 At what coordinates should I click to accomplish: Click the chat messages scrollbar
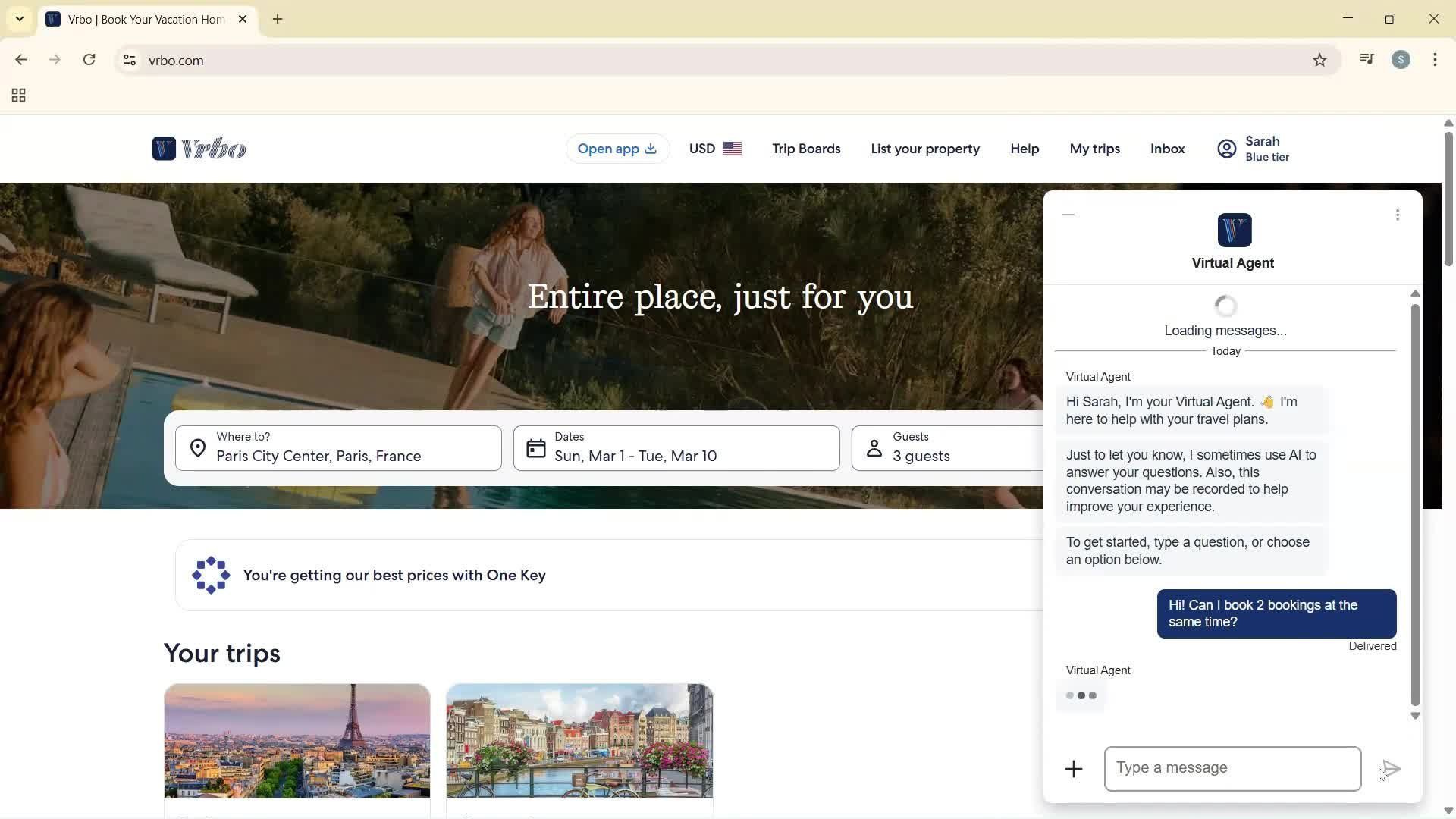(1414, 504)
